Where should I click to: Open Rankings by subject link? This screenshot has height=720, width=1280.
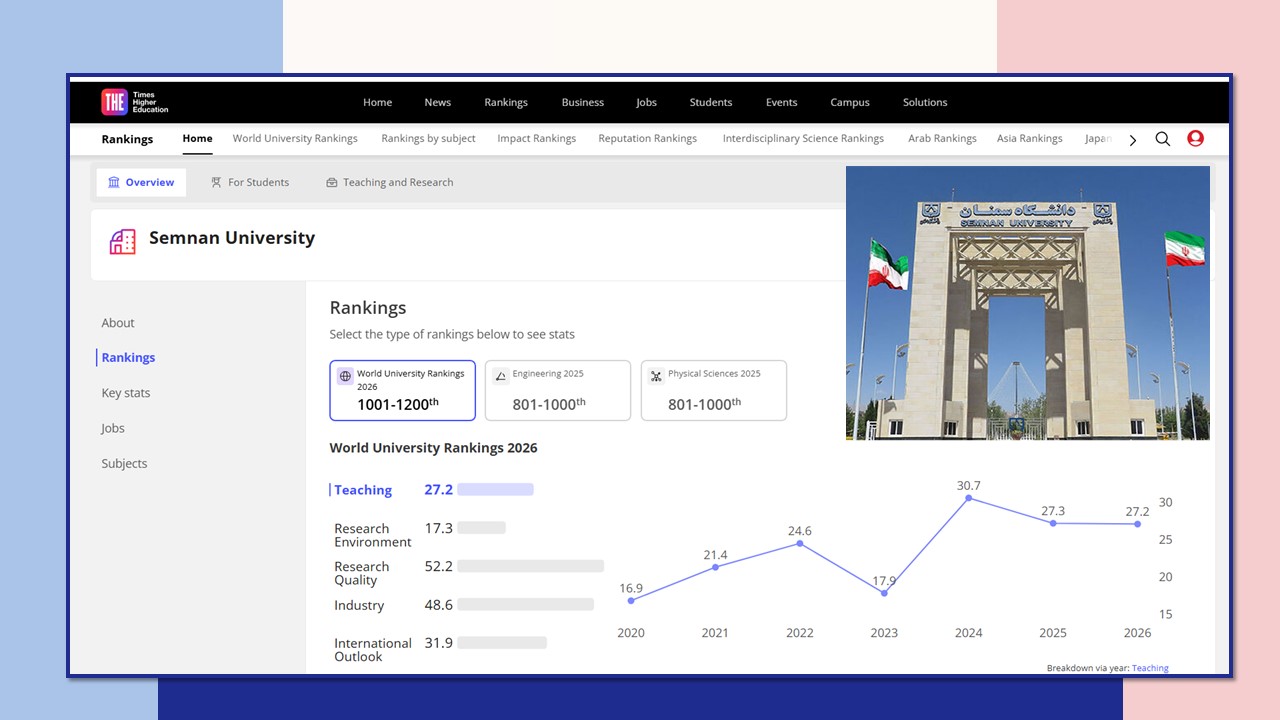point(428,139)
